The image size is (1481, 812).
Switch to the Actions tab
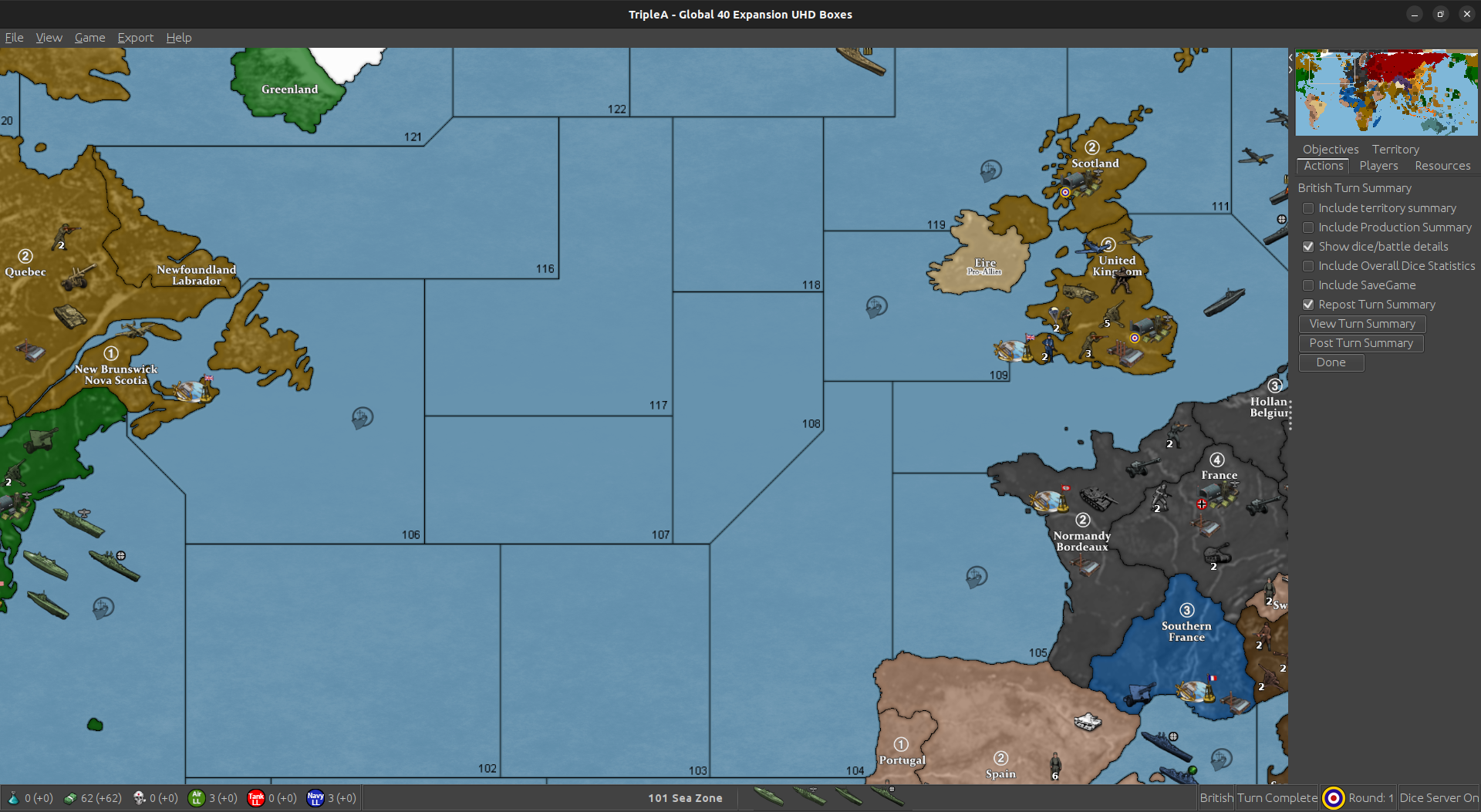[1324, 166]
